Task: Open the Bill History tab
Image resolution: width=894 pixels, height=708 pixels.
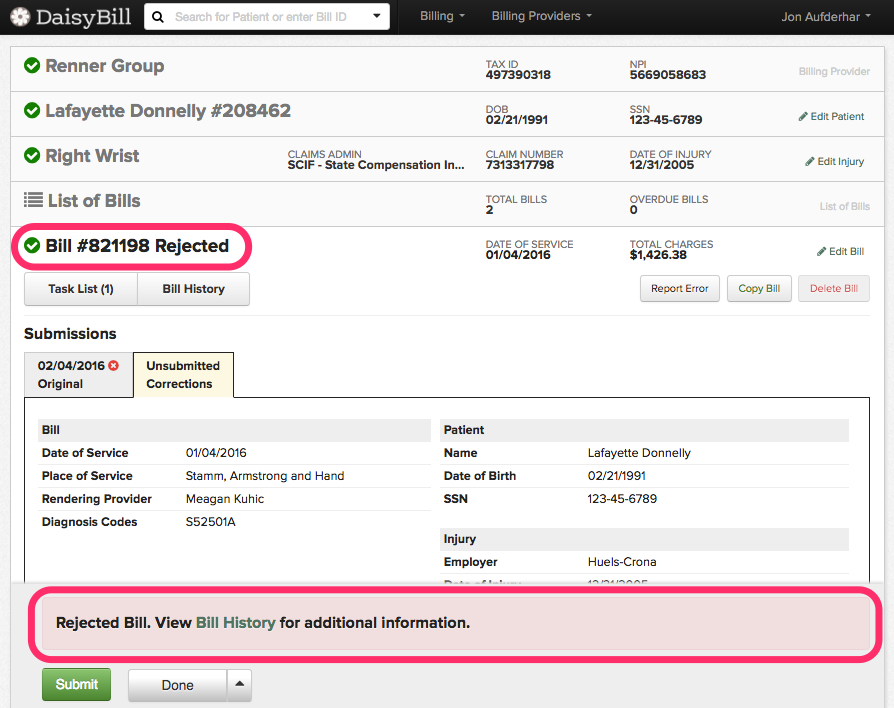Action: 194,289
